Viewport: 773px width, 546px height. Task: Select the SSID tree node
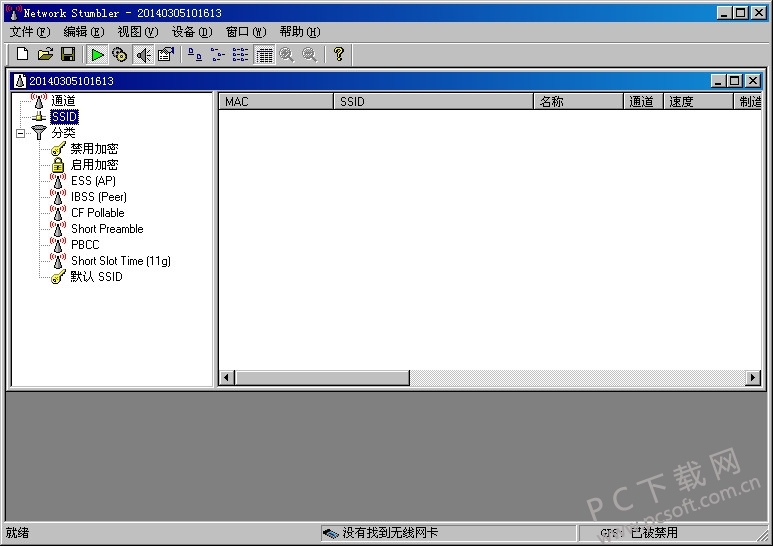(x=65, y=117)
